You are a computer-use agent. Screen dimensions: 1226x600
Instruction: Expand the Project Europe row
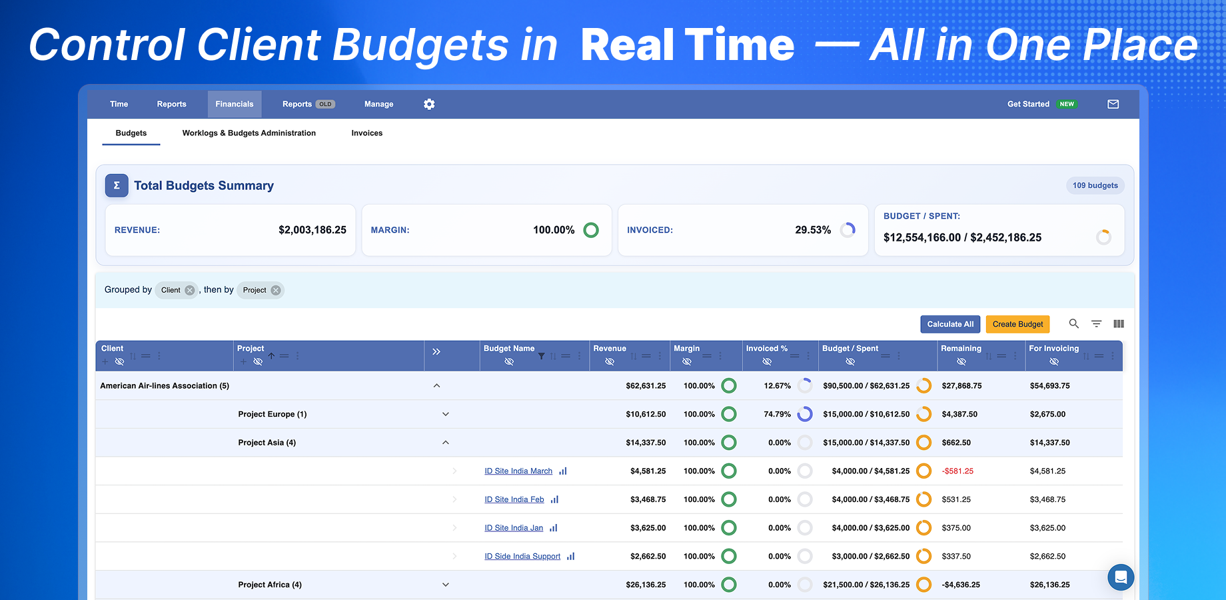pyautogui.click(x=446, y=414)
